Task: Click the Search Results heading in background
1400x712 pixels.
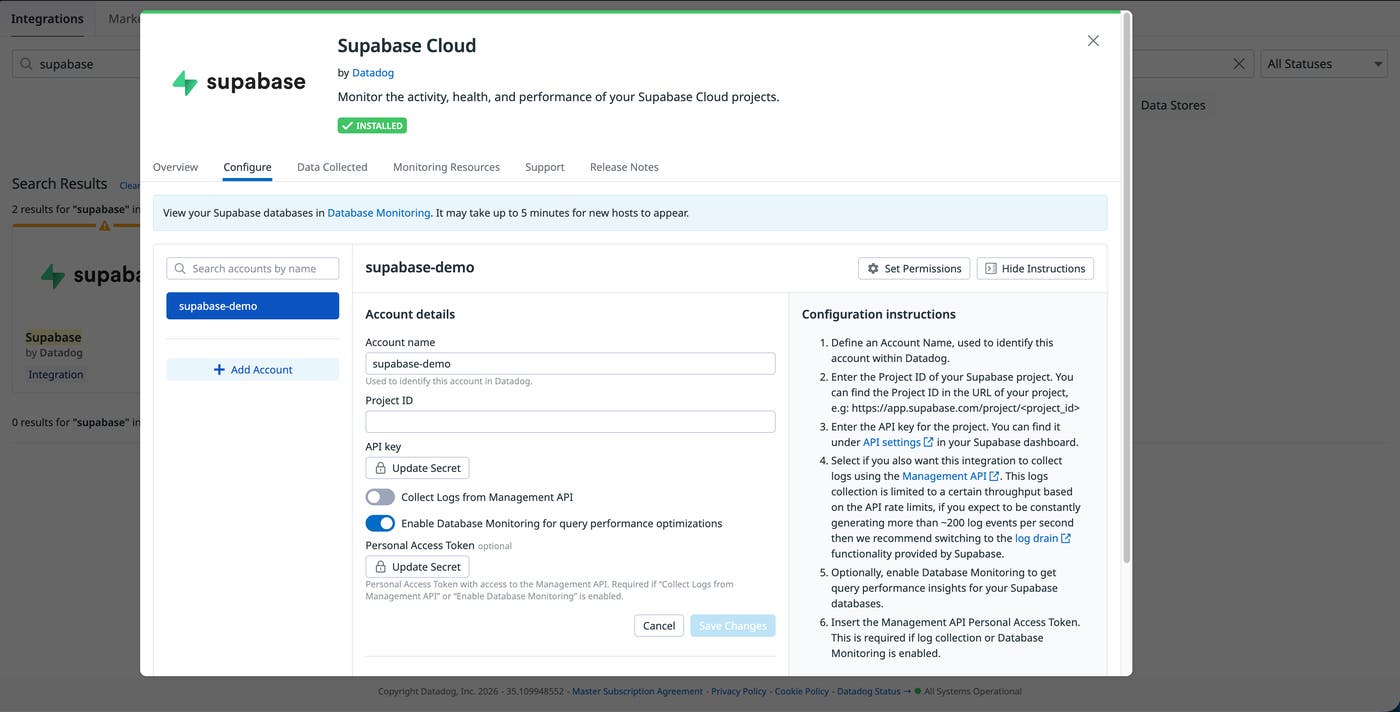Action: (x=59, y=184)
